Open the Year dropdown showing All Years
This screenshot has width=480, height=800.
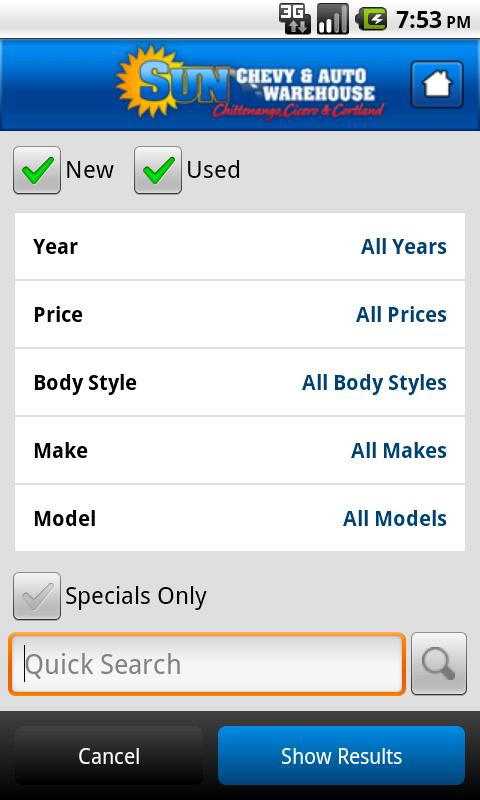pyautogui.click(x=240, y=246)
